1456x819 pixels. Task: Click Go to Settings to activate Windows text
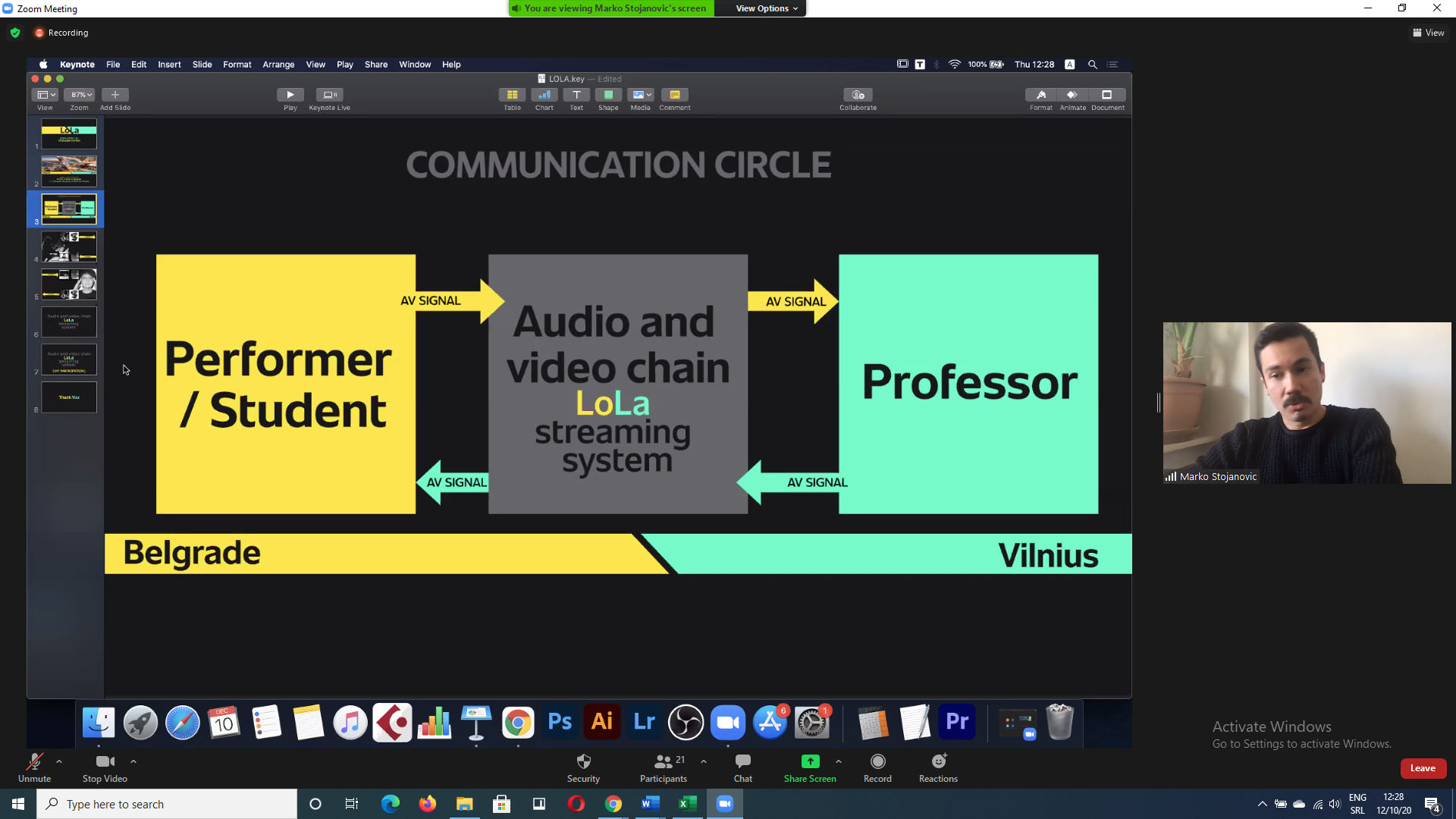tap(1302, 744)
